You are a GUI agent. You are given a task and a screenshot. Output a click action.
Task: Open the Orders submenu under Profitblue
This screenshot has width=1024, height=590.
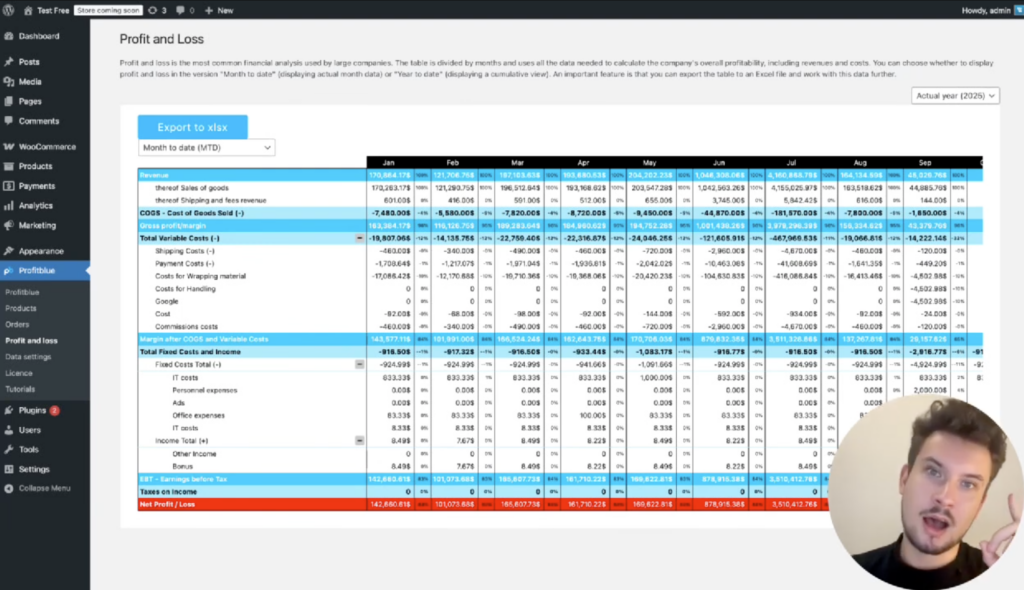click(x=17, y=324)
